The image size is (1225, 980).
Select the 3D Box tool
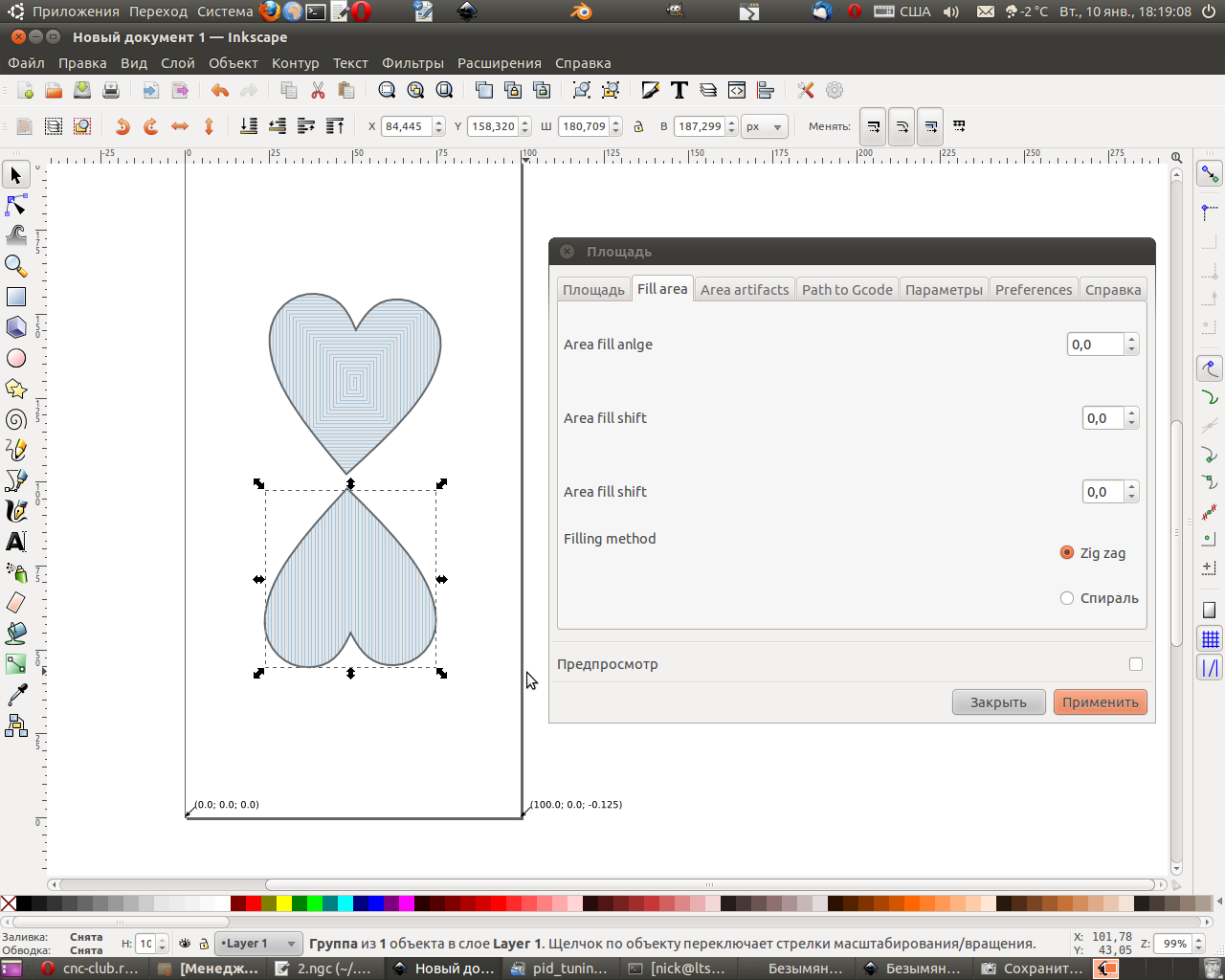click(x=16, y=327)
